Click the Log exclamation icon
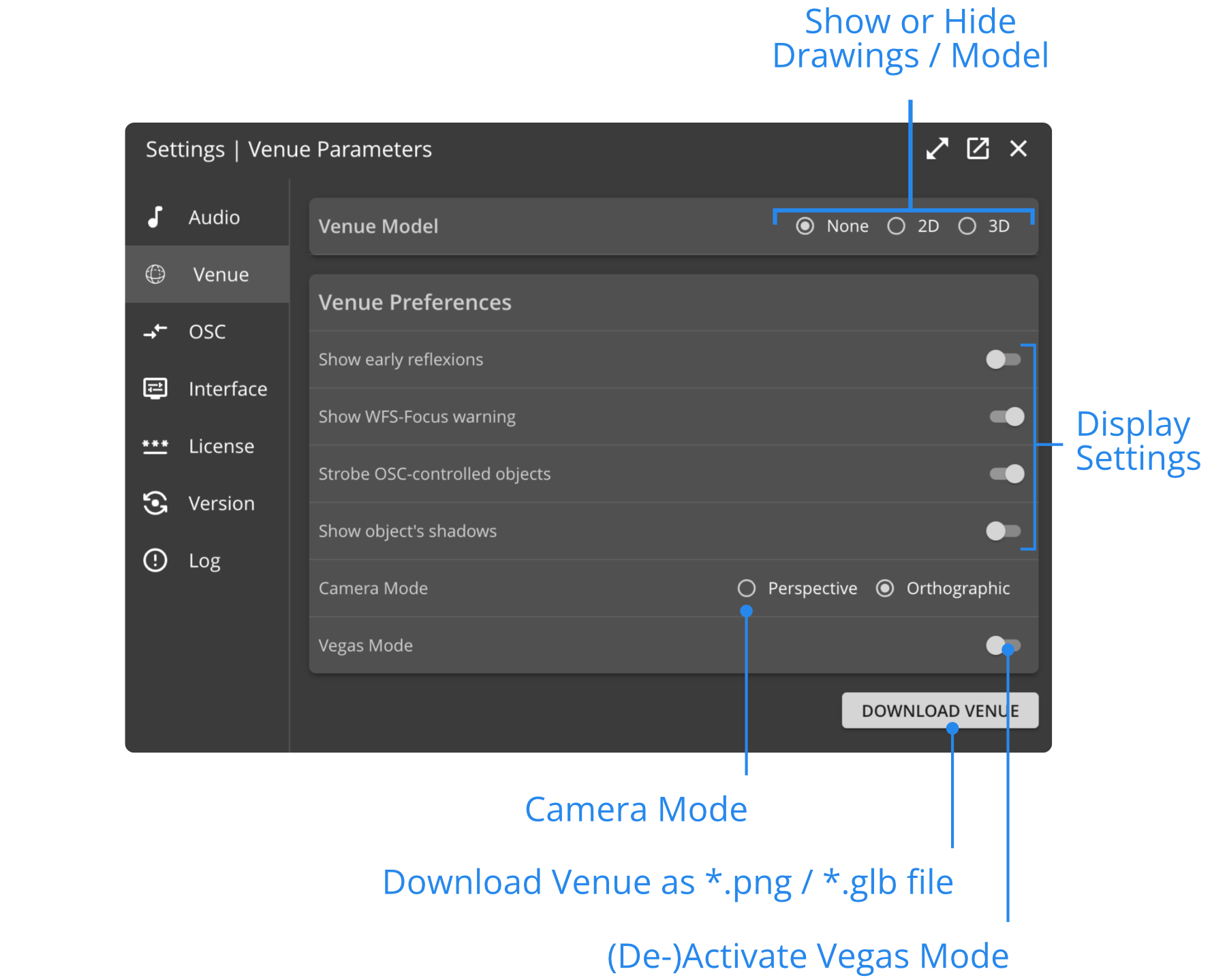Image resolution: width=1227 pixels, height=980 pixels. pyautogui.click(x=155, y=560)
